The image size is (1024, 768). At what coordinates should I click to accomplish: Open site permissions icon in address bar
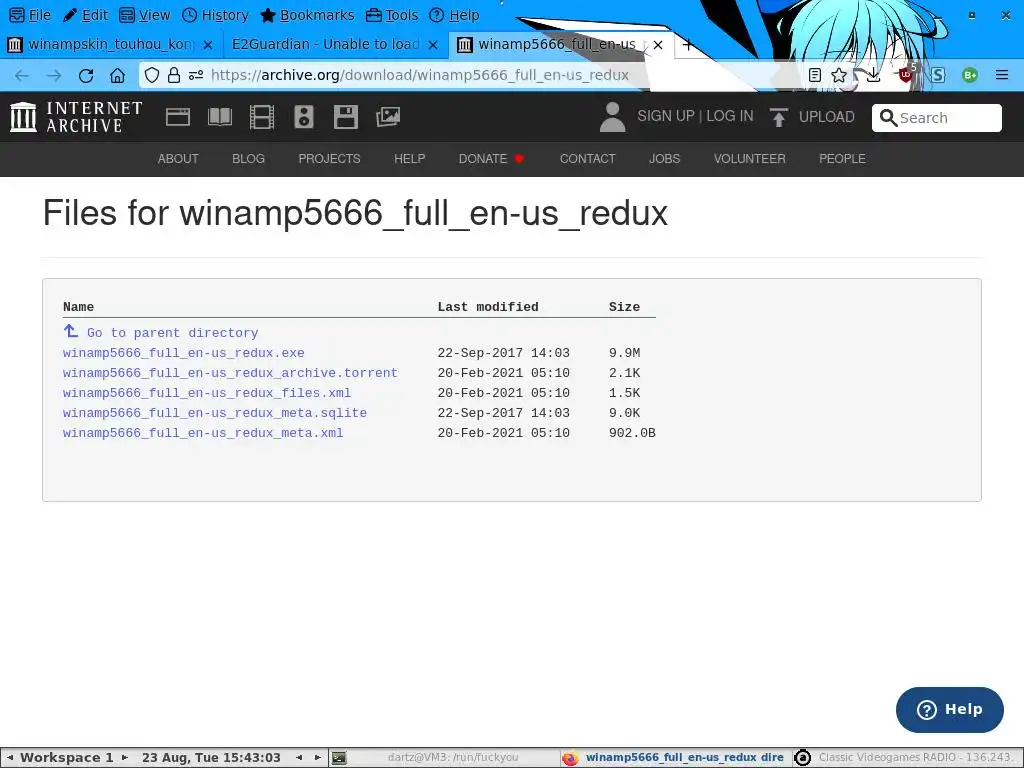(196, 75)
